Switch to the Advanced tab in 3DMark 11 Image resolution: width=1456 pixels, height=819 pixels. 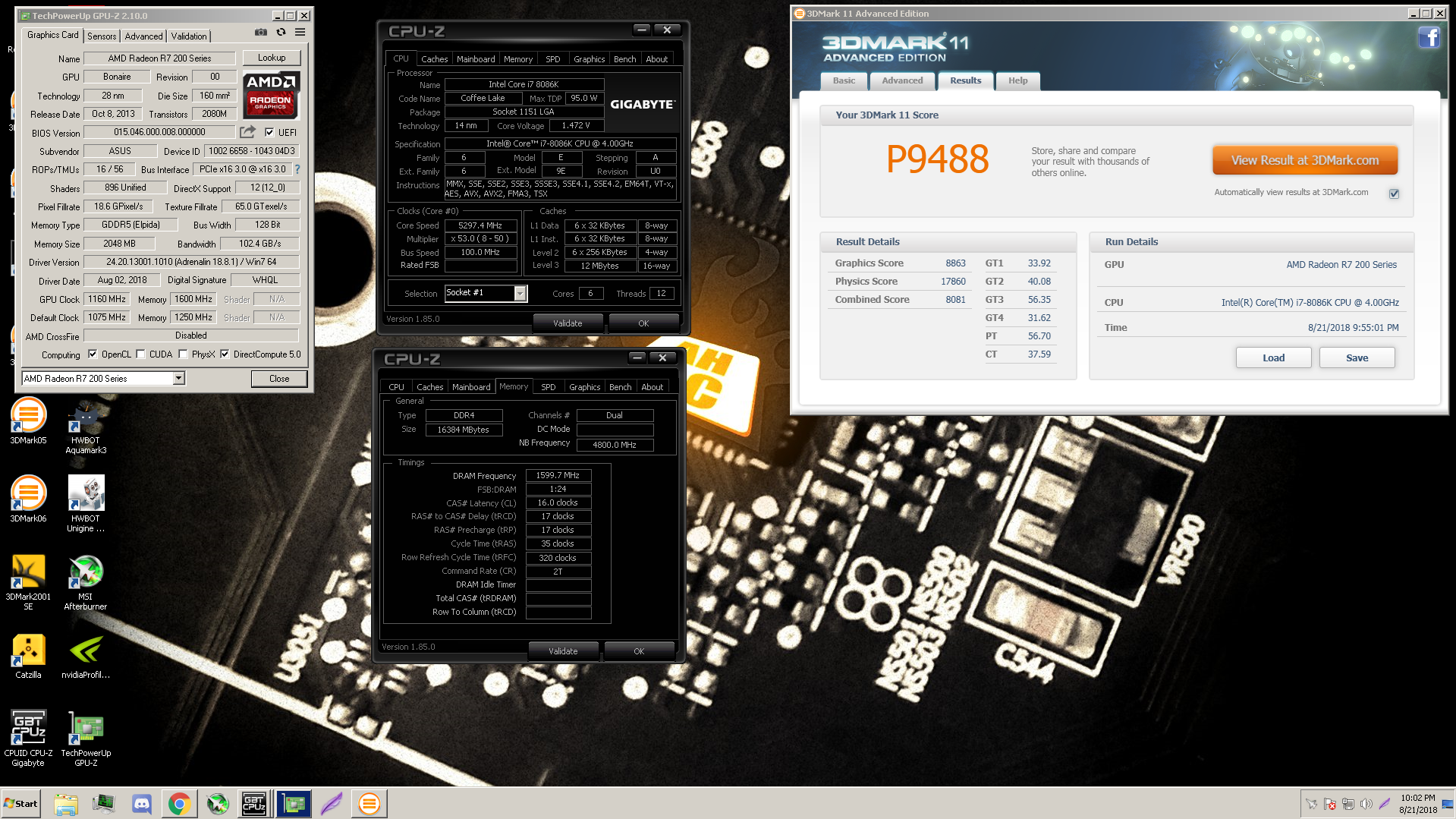(x=902, y=80)
